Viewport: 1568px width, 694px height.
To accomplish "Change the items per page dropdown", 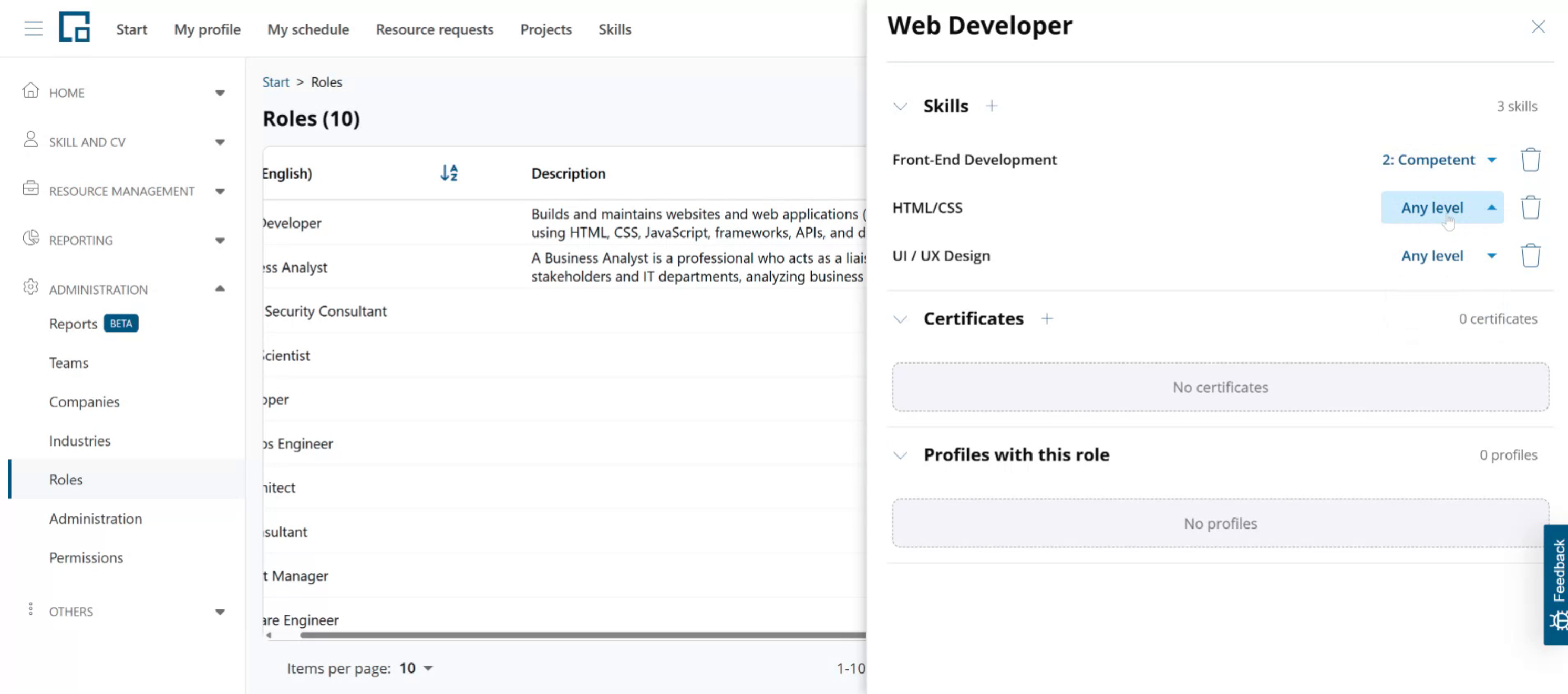I will point(416,668).
